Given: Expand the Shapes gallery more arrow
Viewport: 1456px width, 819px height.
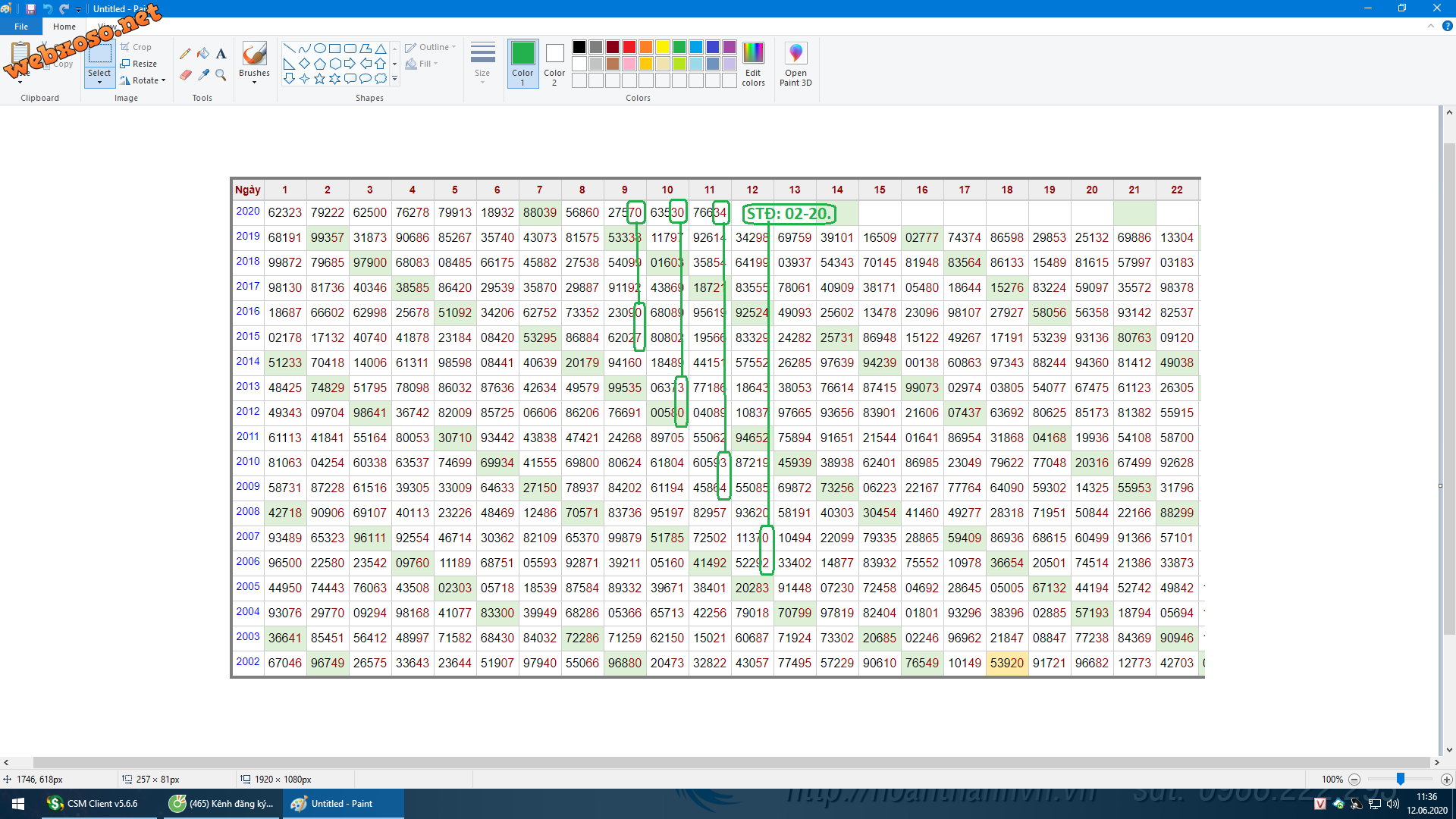Looking at the screenshot, I should [x=394, y=78].
